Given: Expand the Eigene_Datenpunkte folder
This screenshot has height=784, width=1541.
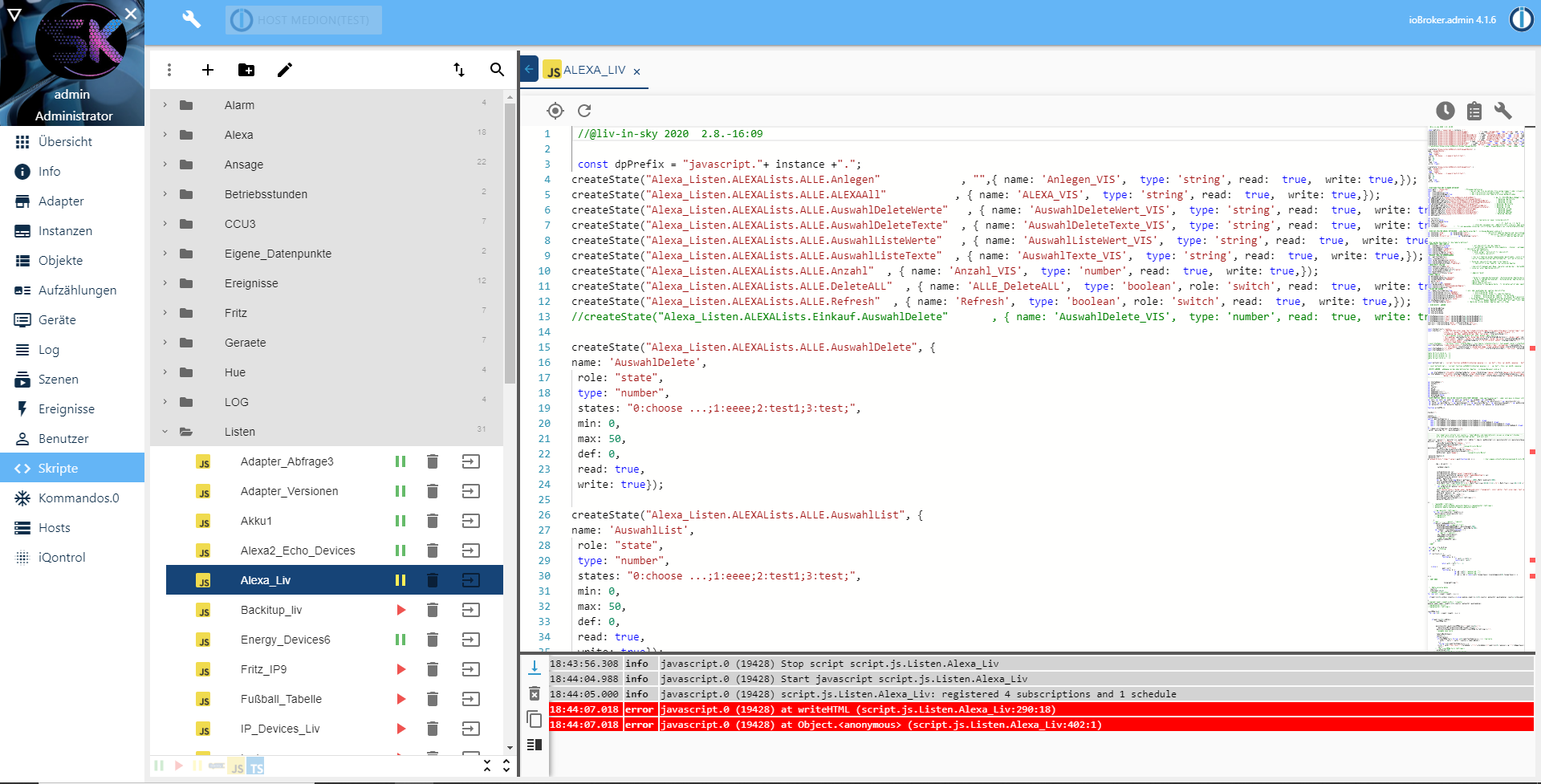Looking at the screenshot, I should (165, 254).
